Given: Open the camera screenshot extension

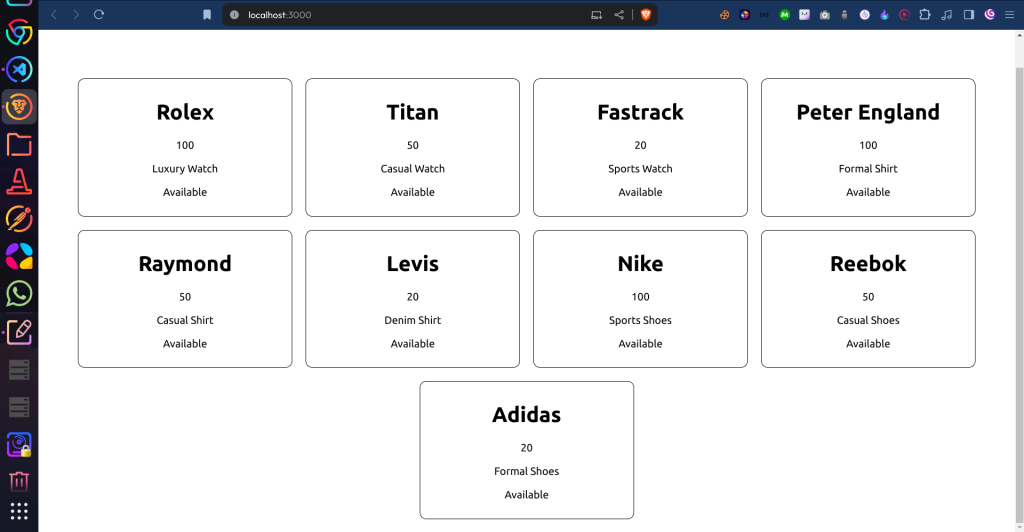Looking at the screenshot, I should tap(825, 14).
